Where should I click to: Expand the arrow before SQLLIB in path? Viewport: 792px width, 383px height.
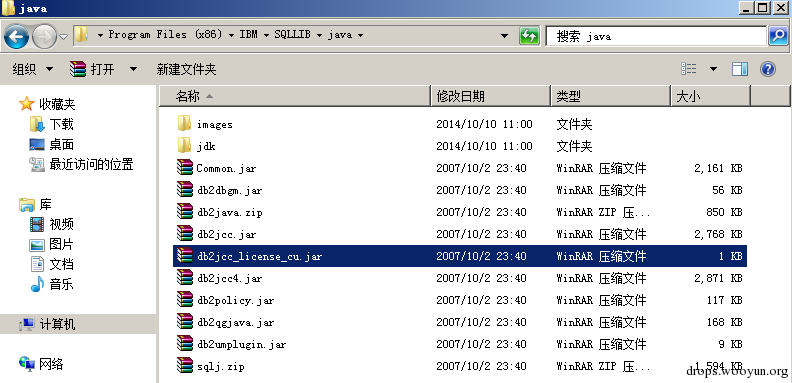[x=266, y=35]
